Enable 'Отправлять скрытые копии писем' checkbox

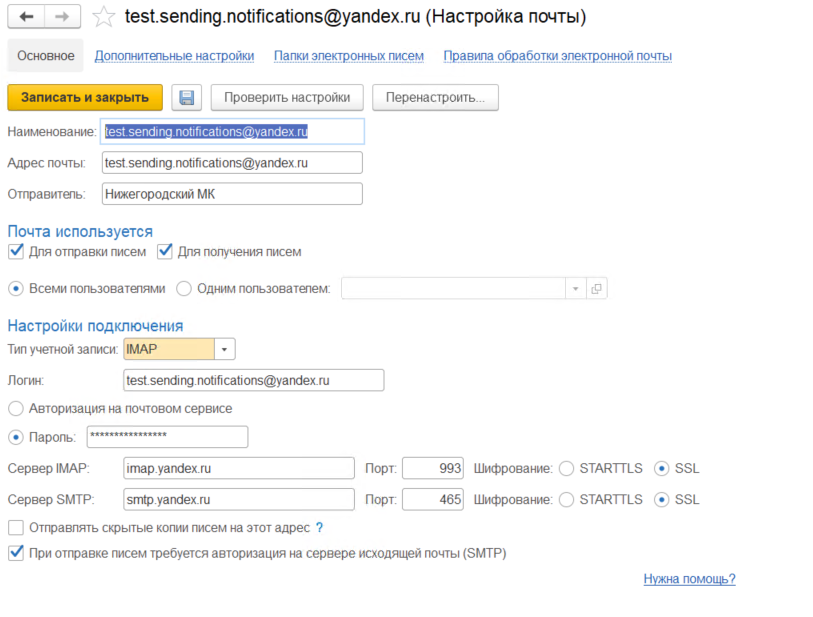pos(16,527)
